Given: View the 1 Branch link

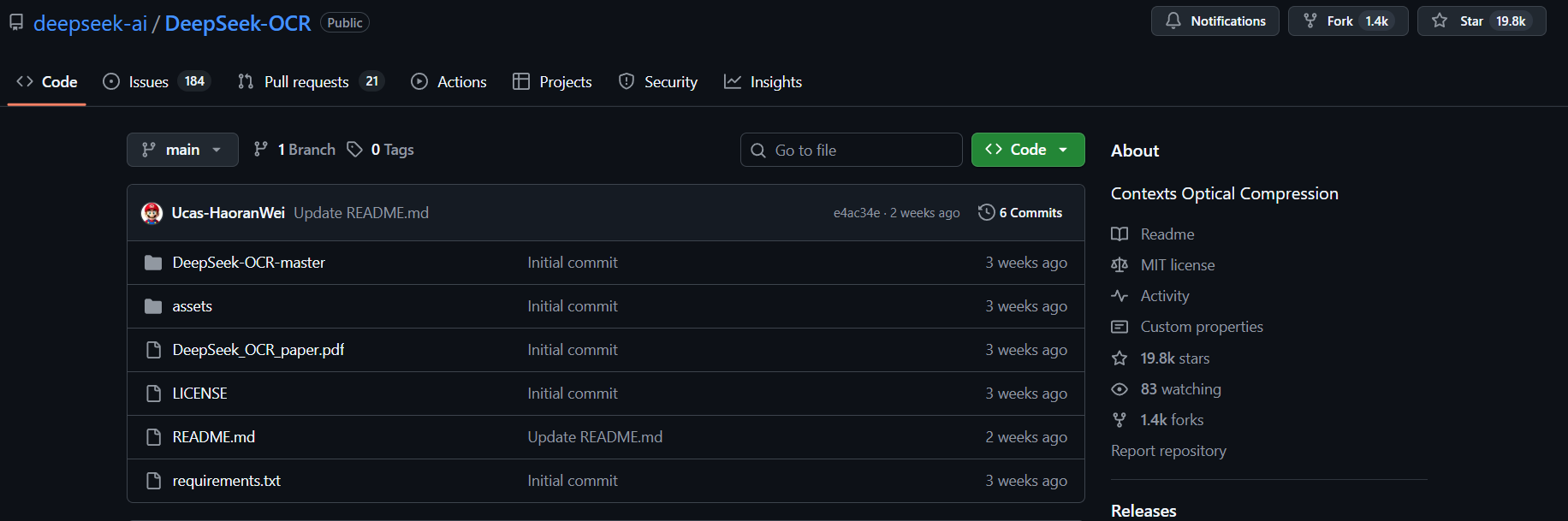Looking at the screenshot, I should [x=294, y=150].
